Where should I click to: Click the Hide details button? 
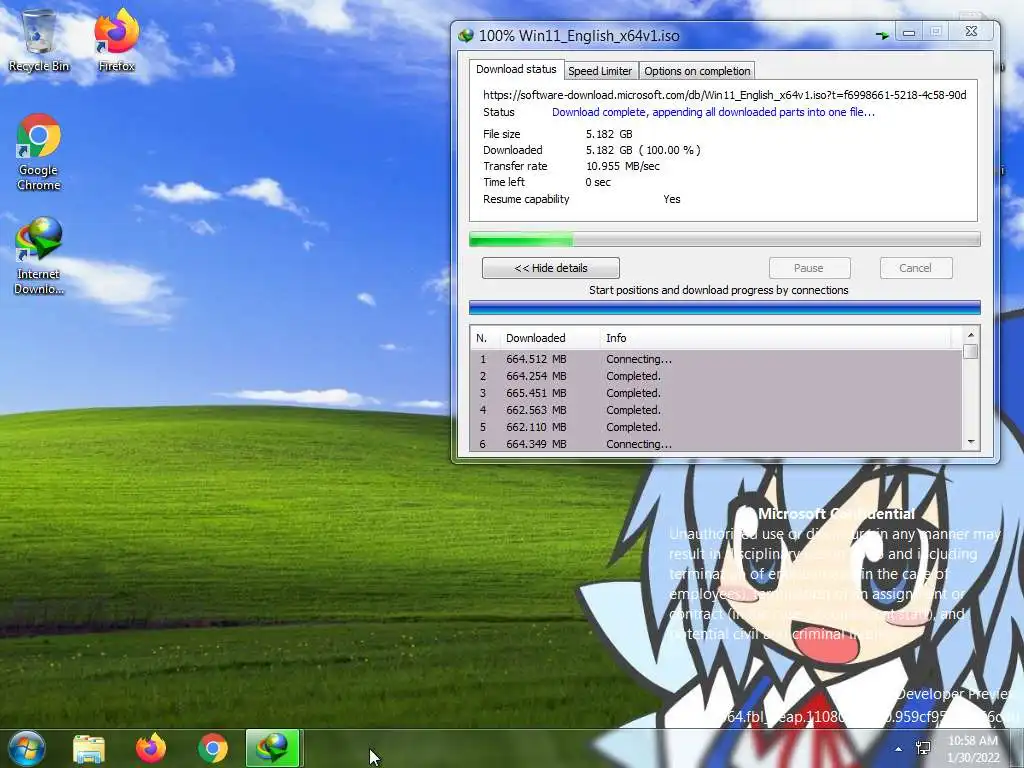pos(551,268)
